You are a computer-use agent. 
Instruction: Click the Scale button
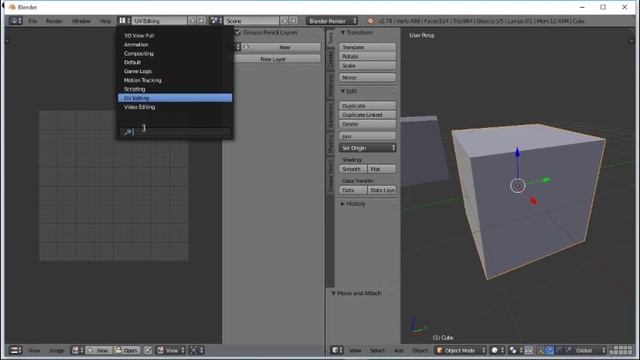(x=367, y=65)
